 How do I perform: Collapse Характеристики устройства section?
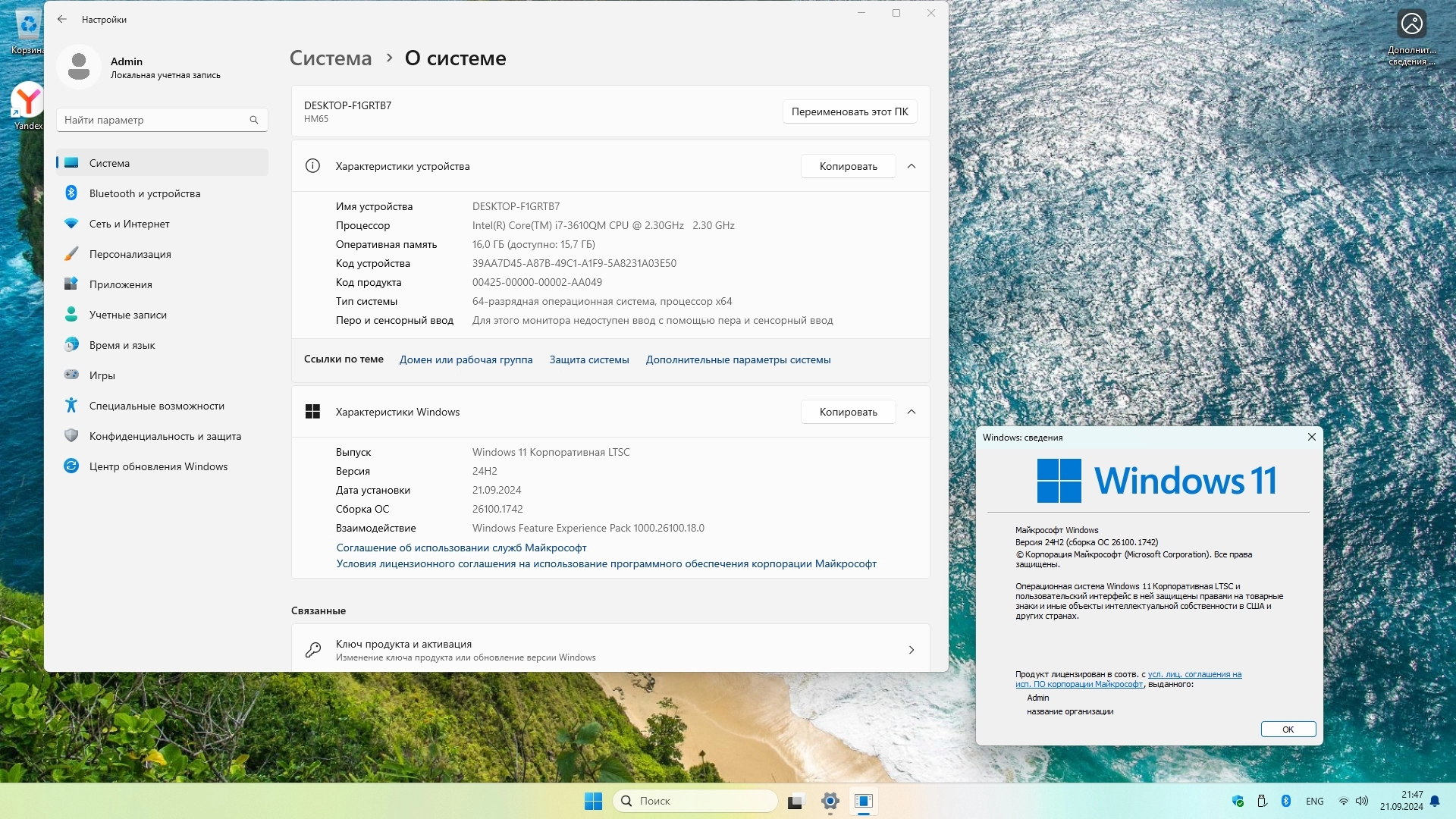(x=912, y=166)
